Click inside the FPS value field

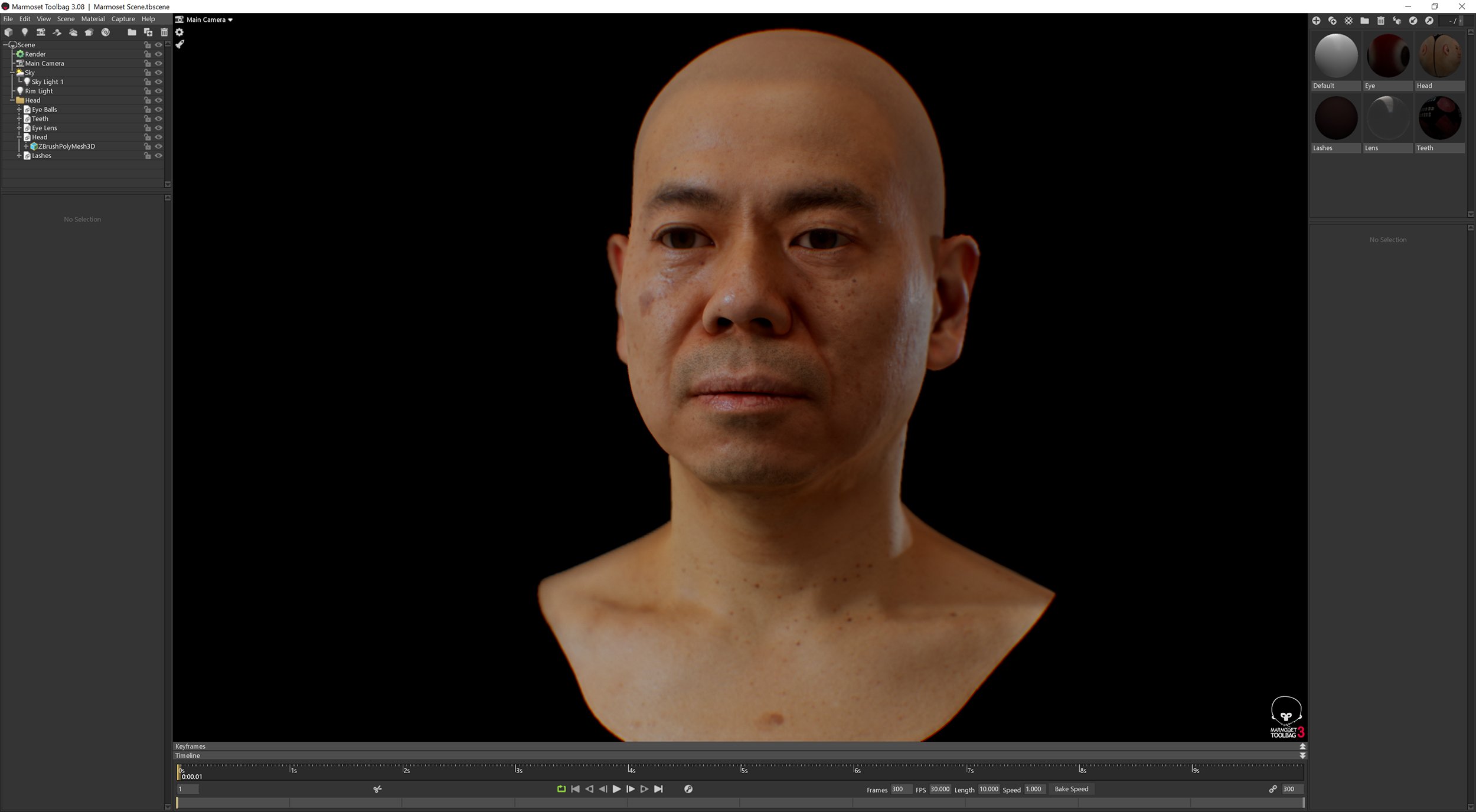940,789
